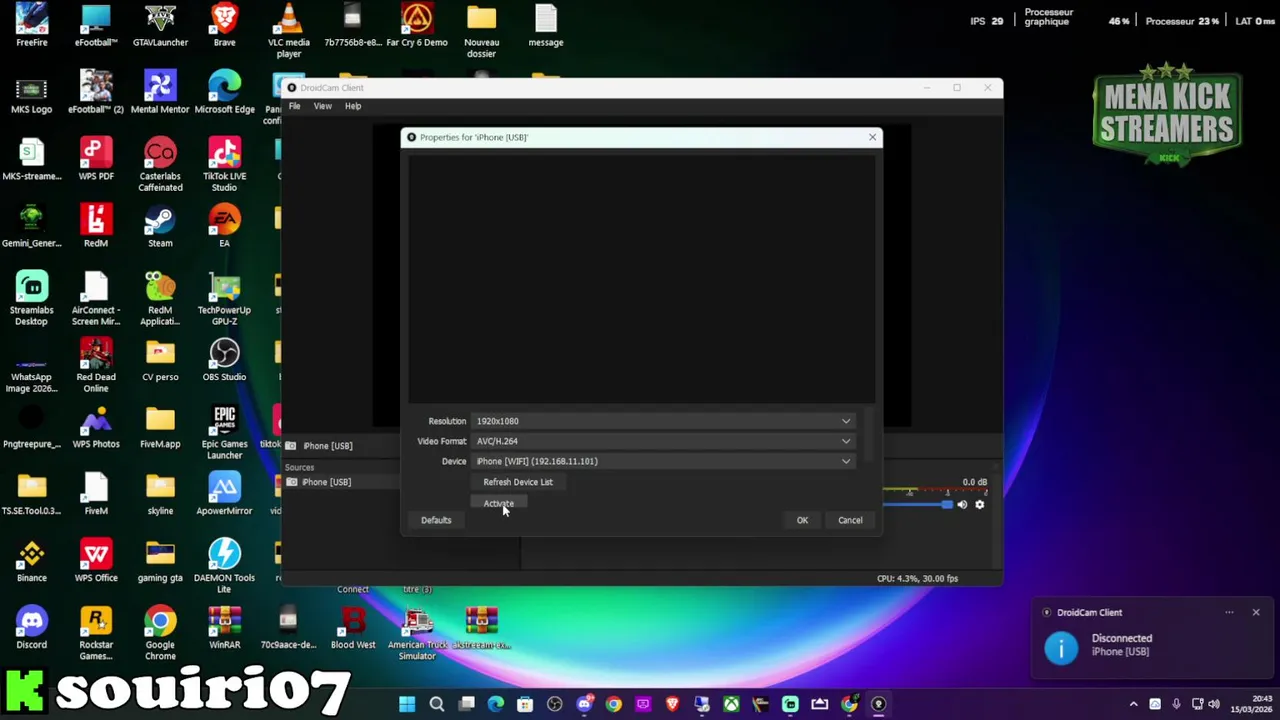1280x720 pixels.
Task: Open DAEMON Tools Lite desktop icon
Action: [224, 566]
